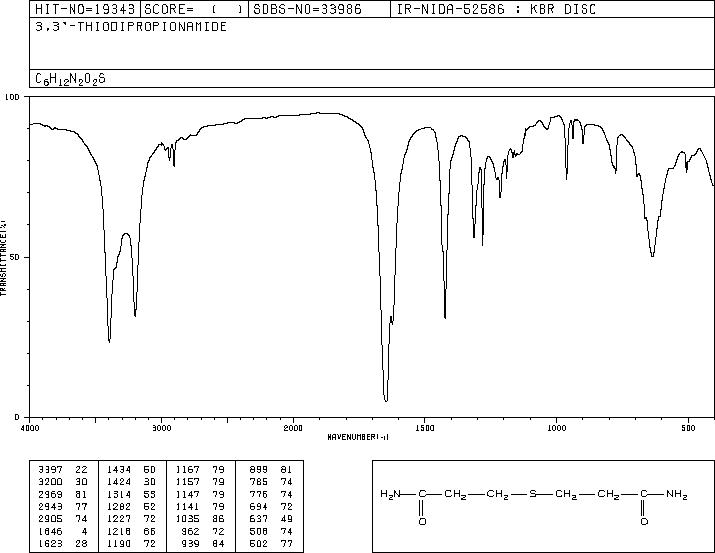Click the NH2 group in the structure
The image size is (715, 553).
pos(677,494)
